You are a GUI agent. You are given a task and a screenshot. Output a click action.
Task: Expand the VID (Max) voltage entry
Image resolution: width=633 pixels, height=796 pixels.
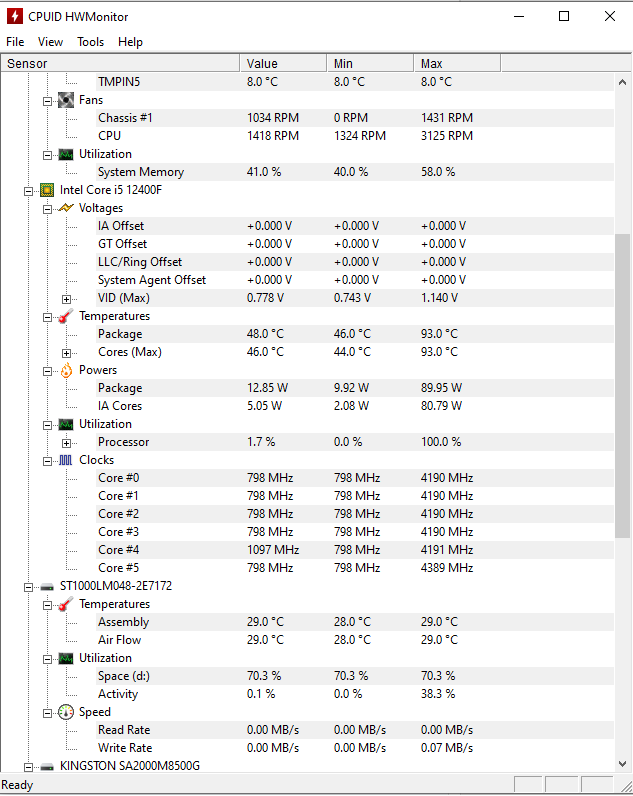[66, 298]
